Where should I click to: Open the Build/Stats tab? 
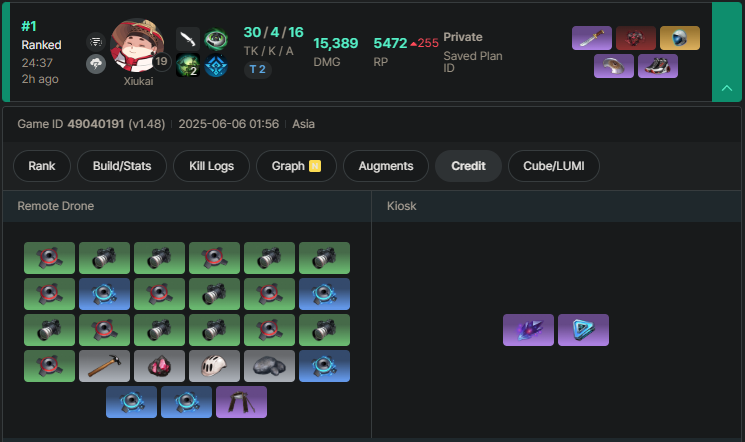point(122,166)
